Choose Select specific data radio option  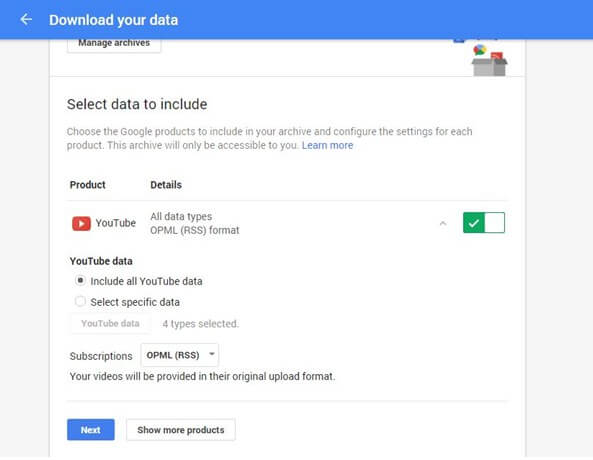pos(80,301)
